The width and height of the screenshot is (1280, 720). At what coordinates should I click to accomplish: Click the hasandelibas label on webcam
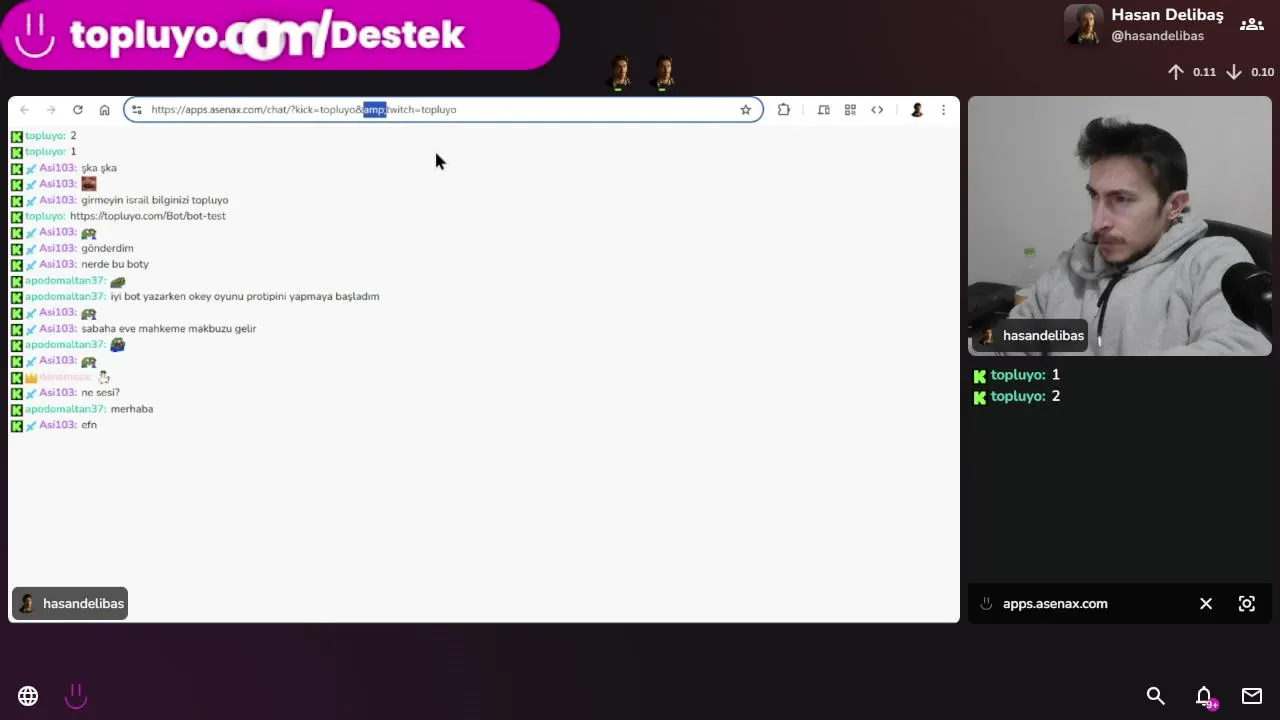(1031, 336)
